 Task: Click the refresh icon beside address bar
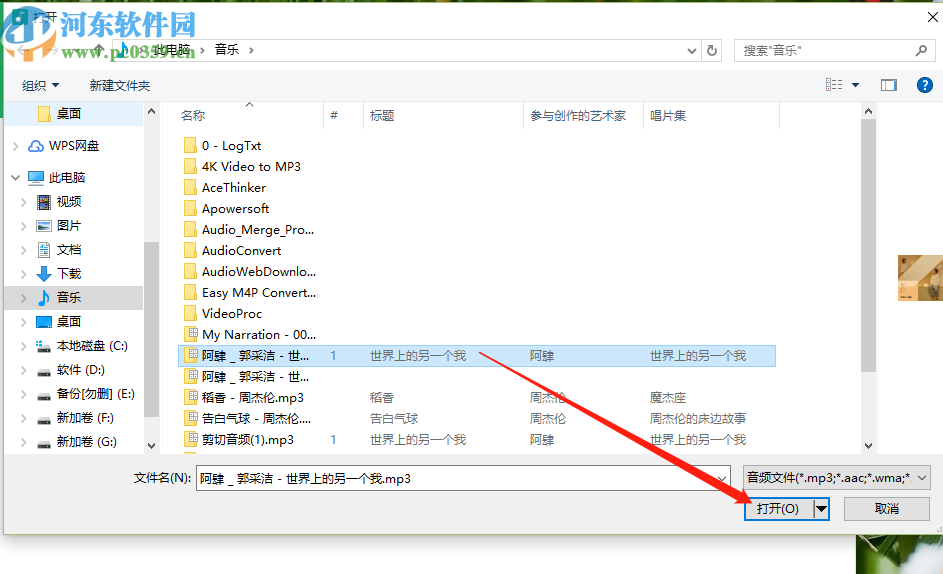pyautogui.click(x=712, y=51)
